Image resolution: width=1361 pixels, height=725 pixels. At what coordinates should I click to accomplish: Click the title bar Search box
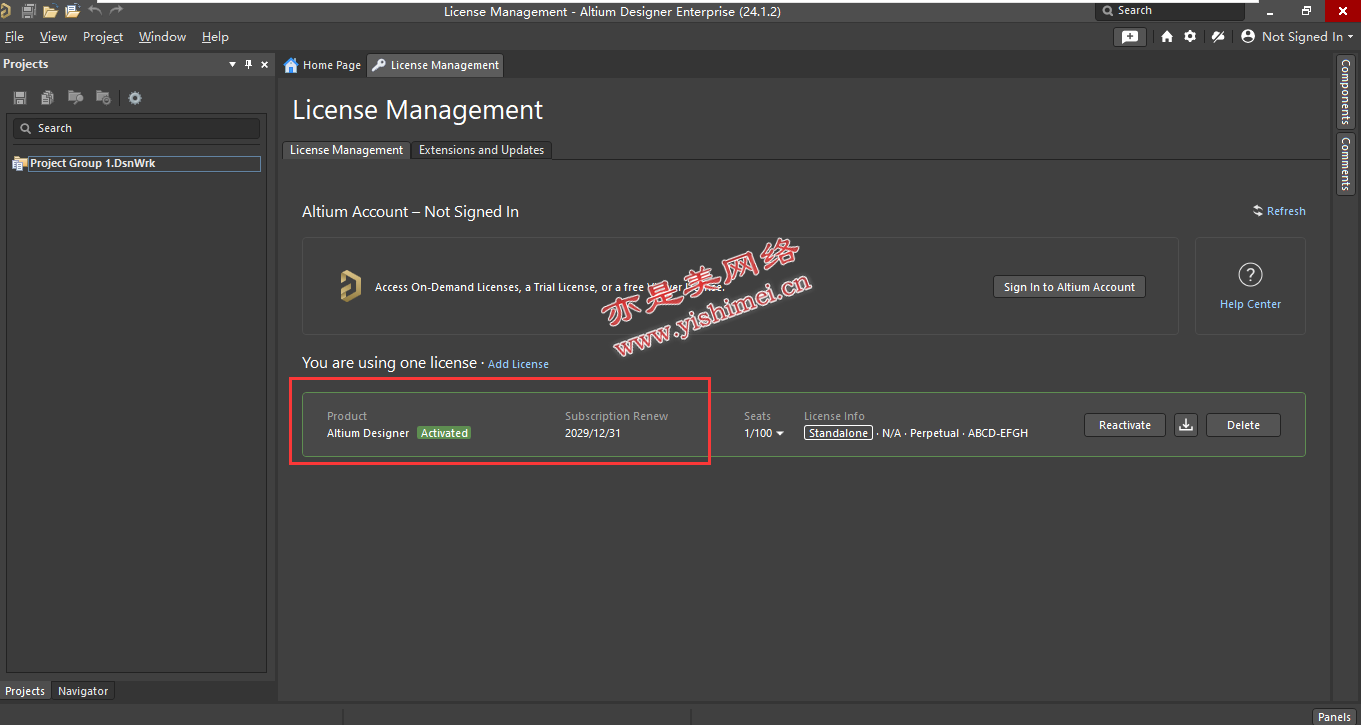(x=1170, y=10)
